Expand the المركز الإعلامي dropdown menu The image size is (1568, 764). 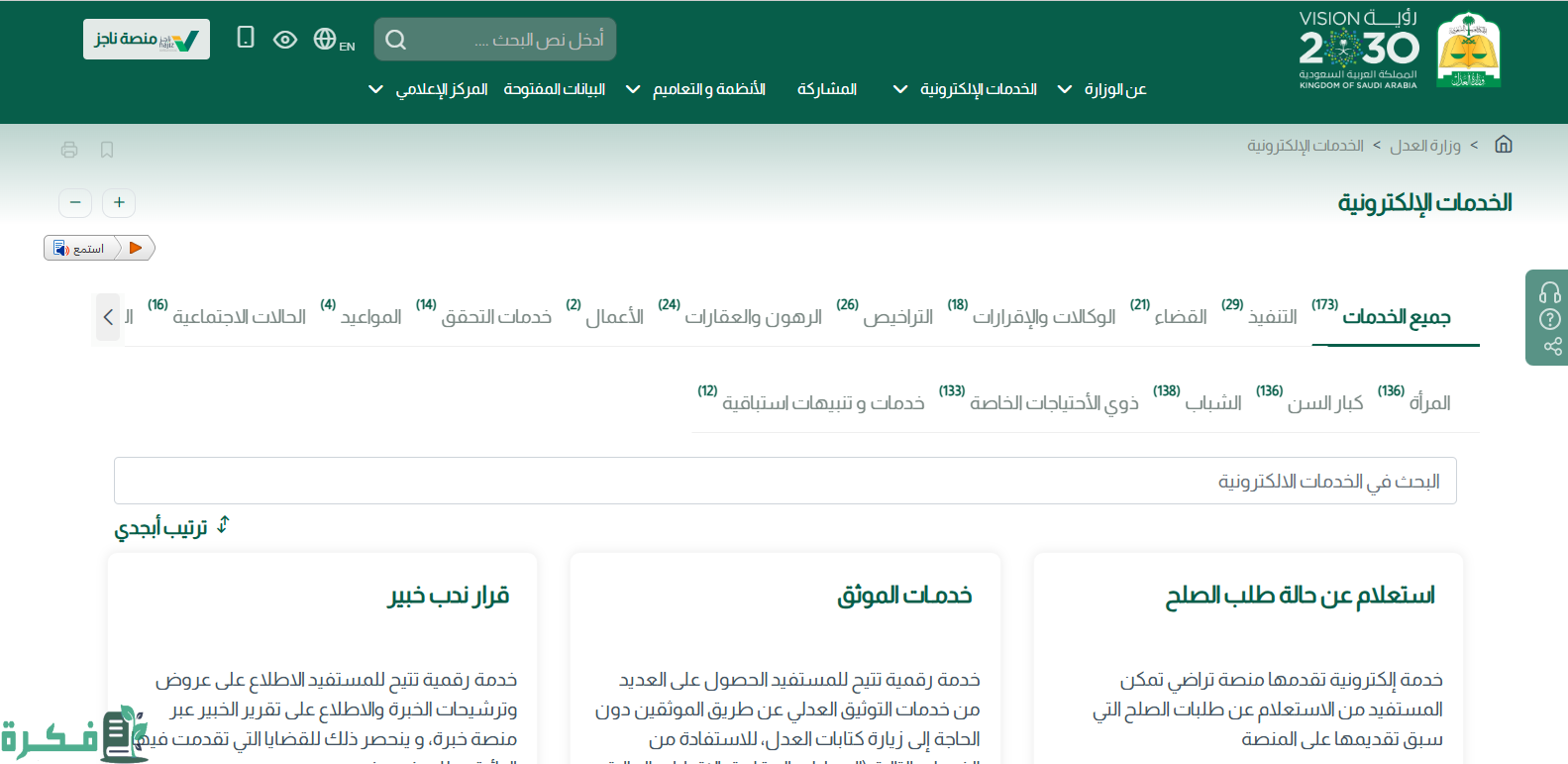431,89
